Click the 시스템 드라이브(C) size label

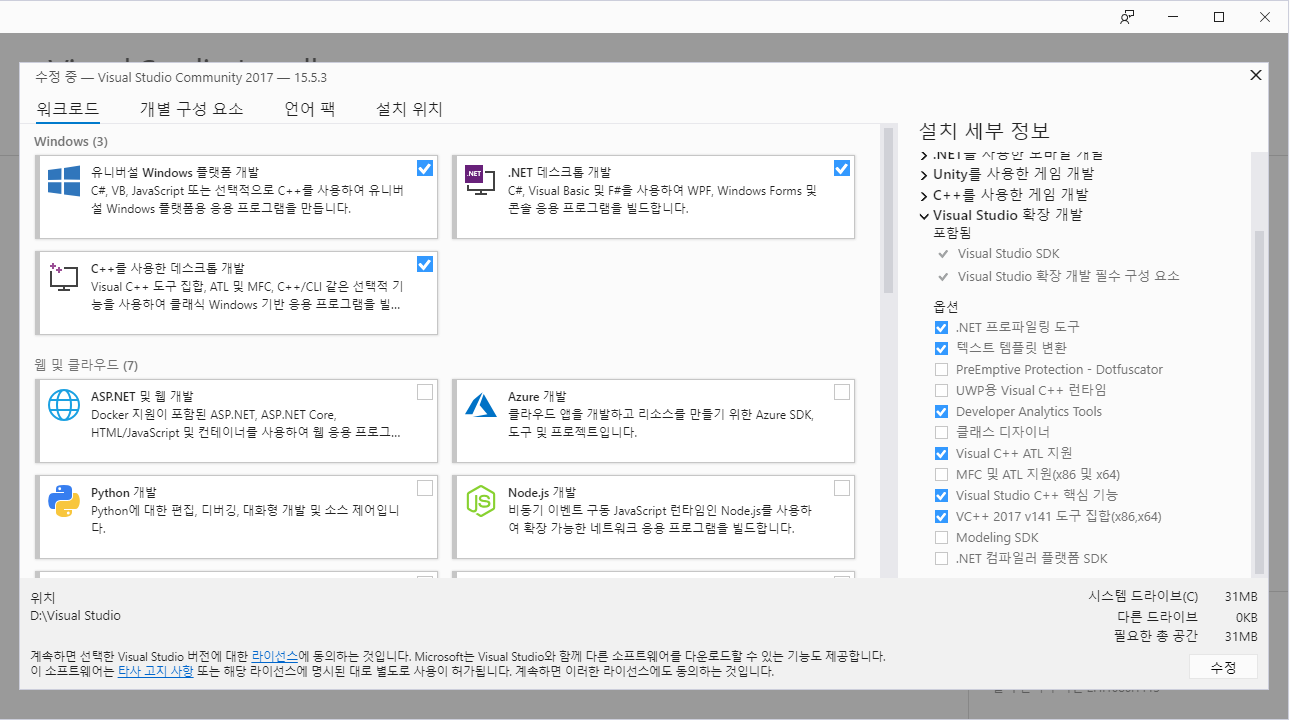coord(1143,595)
